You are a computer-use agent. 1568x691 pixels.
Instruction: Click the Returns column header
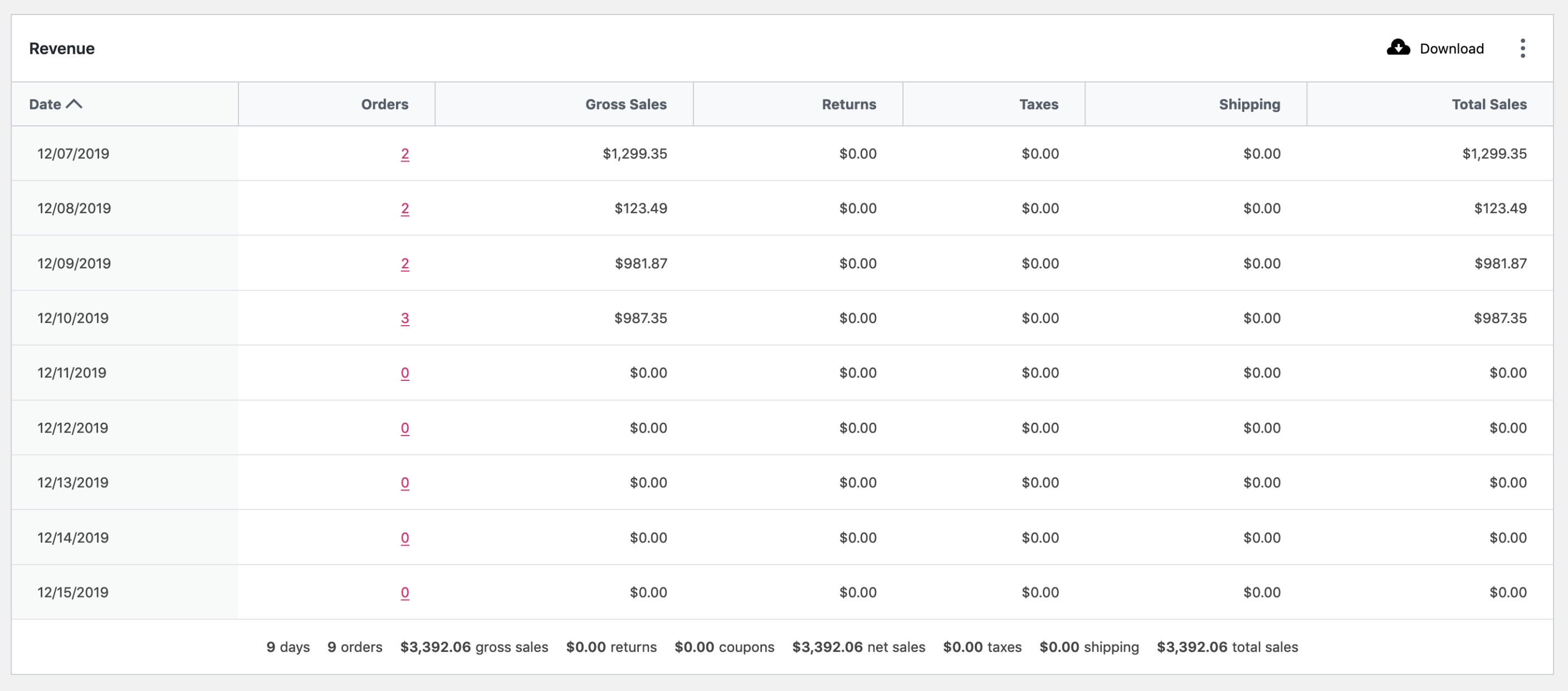(x=848, y=104)
